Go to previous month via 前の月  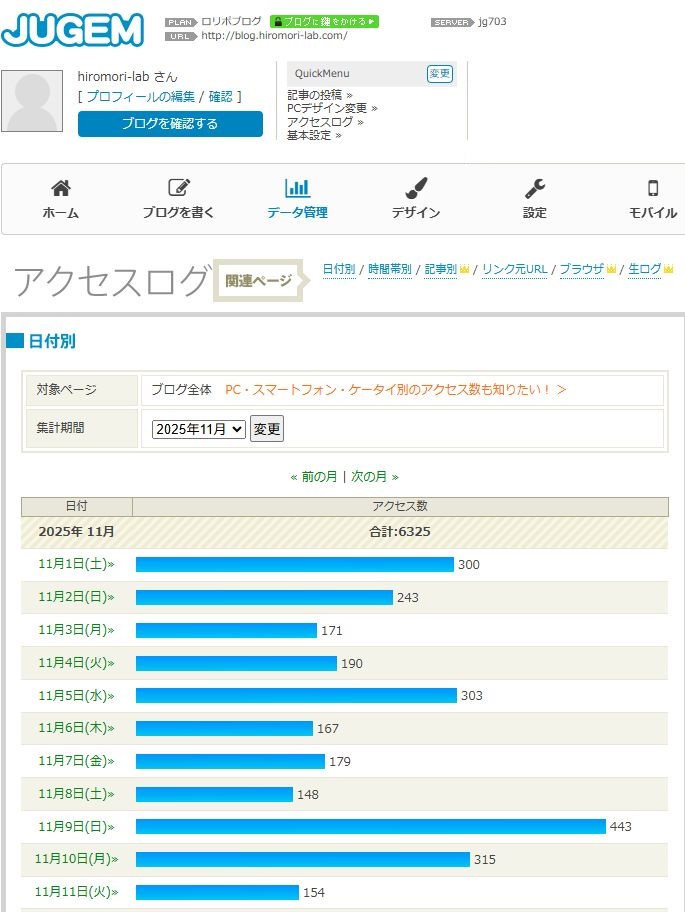(314, 477)
